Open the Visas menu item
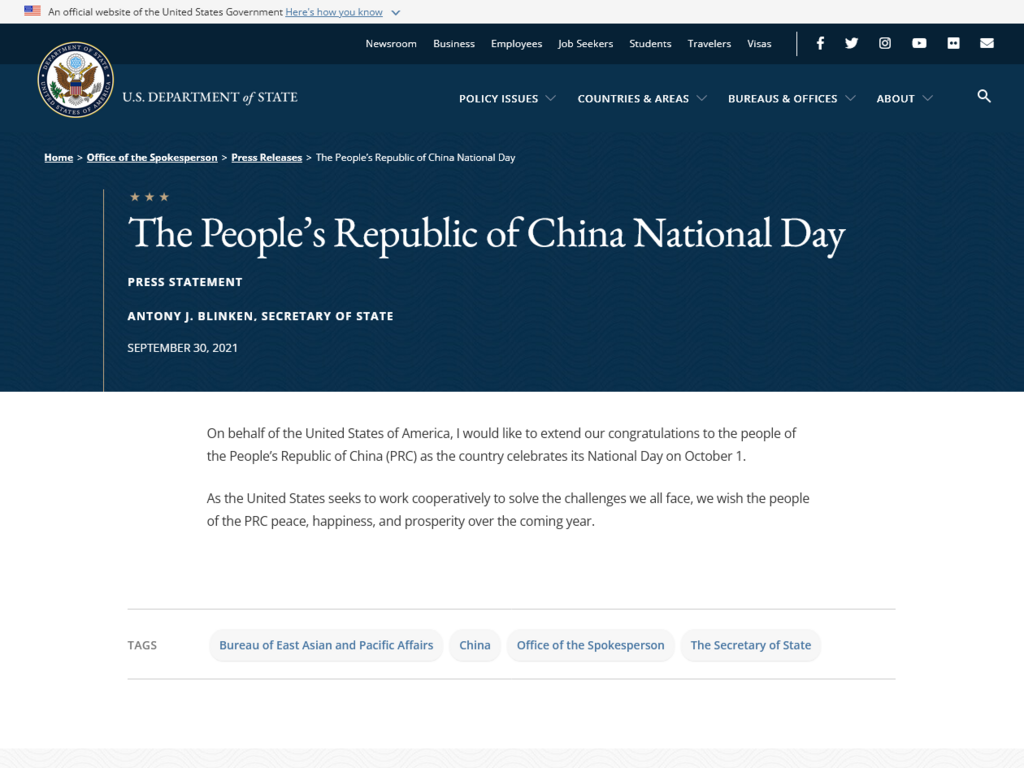The width and height of the screenshot is (1024, 768). tap(759, 44)
